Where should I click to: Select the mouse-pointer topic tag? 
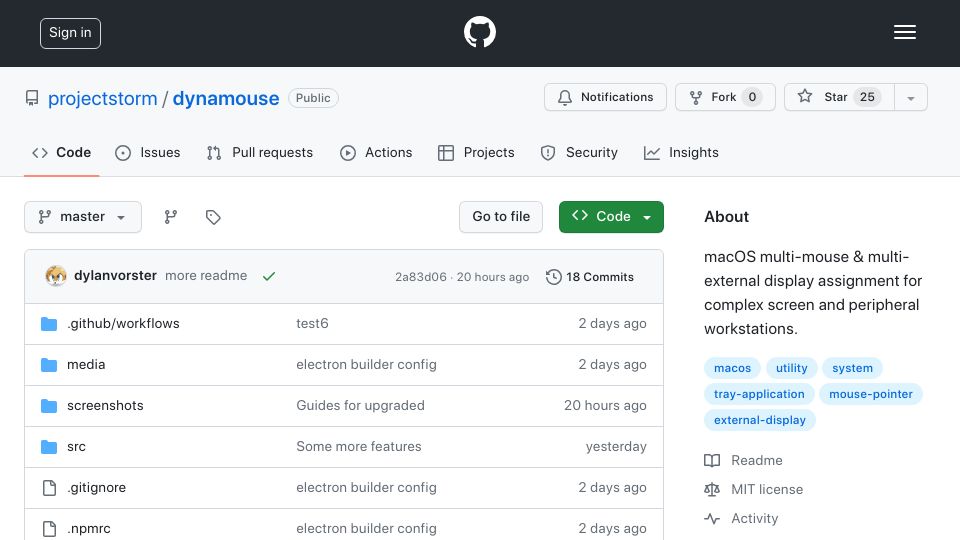(871, 394)
